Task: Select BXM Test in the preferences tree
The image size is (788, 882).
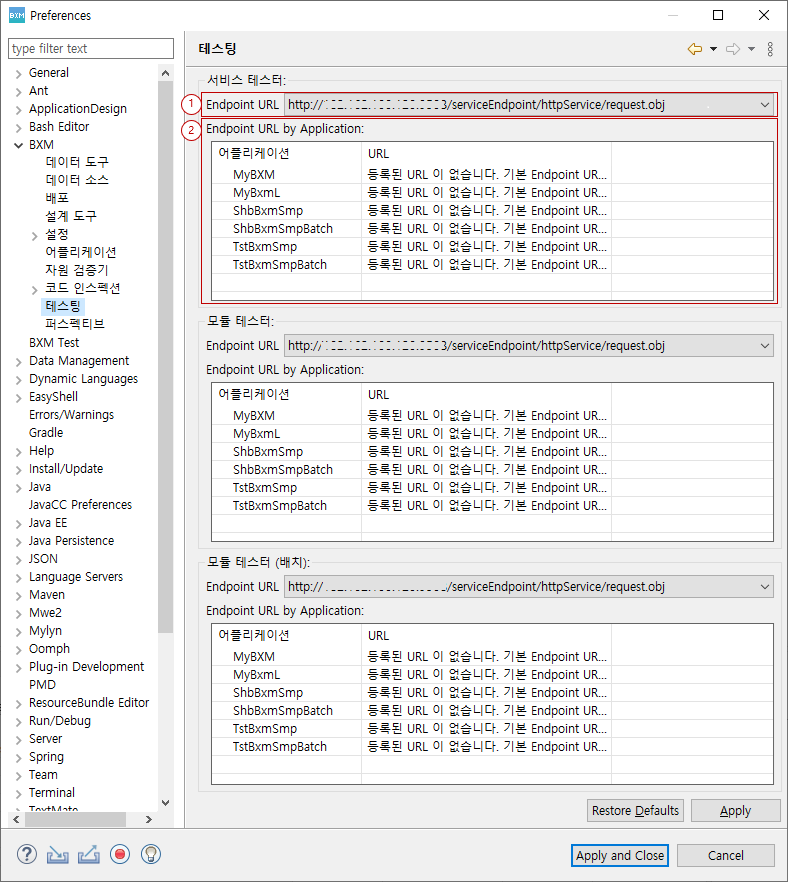Action: tap(54, 343)
